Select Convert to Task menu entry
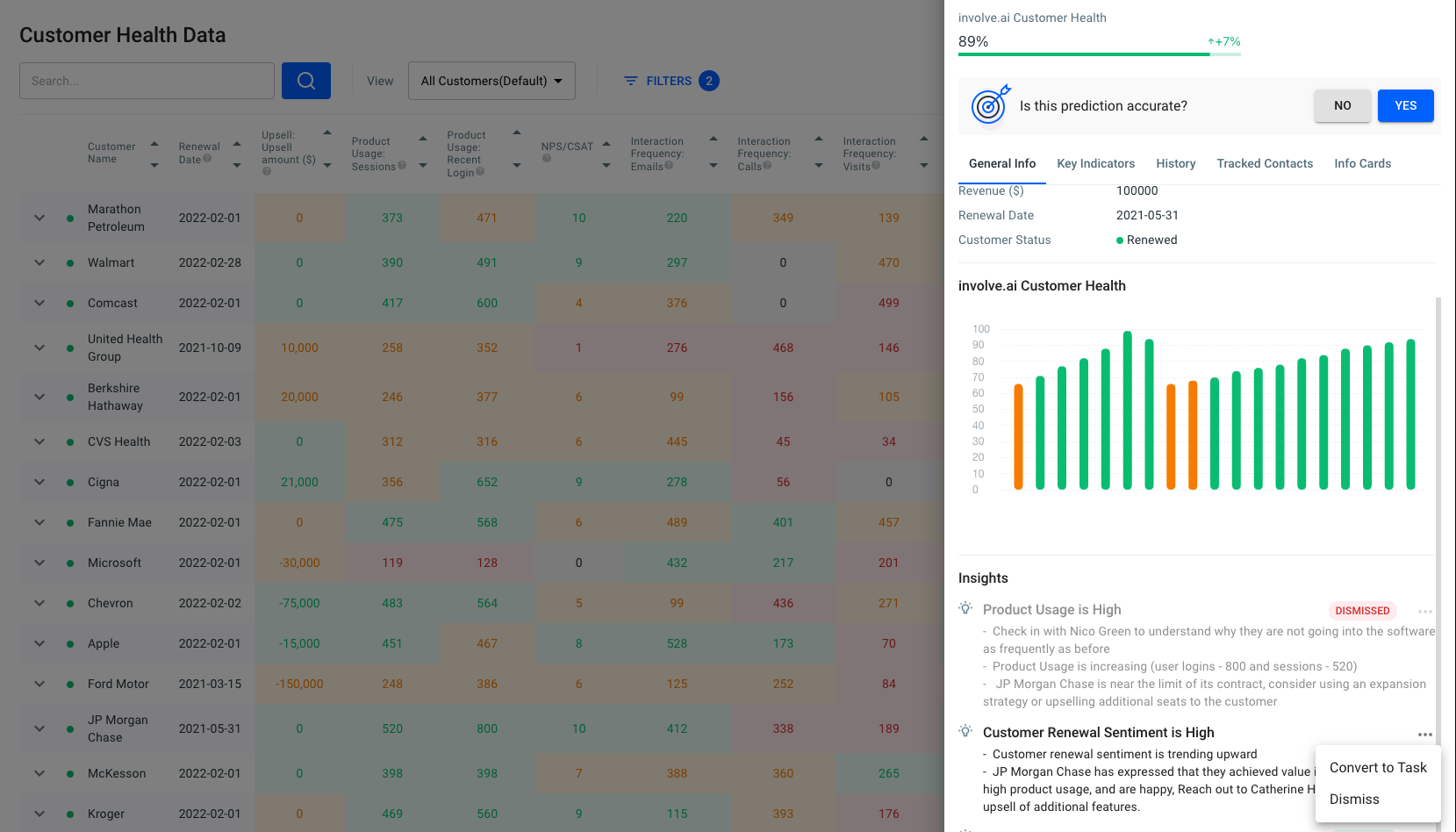The height and width of the screenshot is (832, 1456). pyautogui.click(x=1378, y=768)
